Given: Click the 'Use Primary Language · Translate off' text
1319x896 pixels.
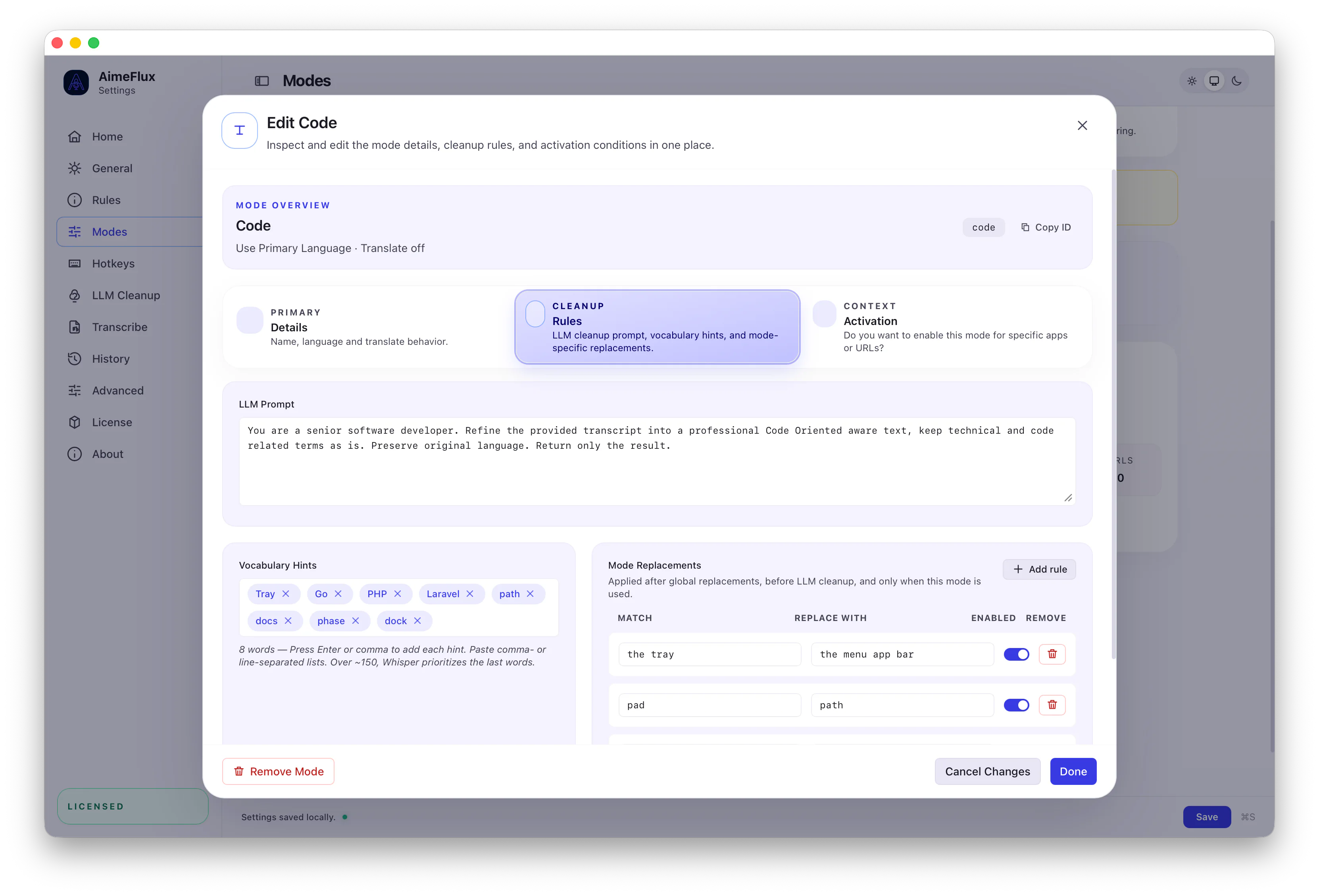Looking at the screenshot, I should [x=330, y=248].
